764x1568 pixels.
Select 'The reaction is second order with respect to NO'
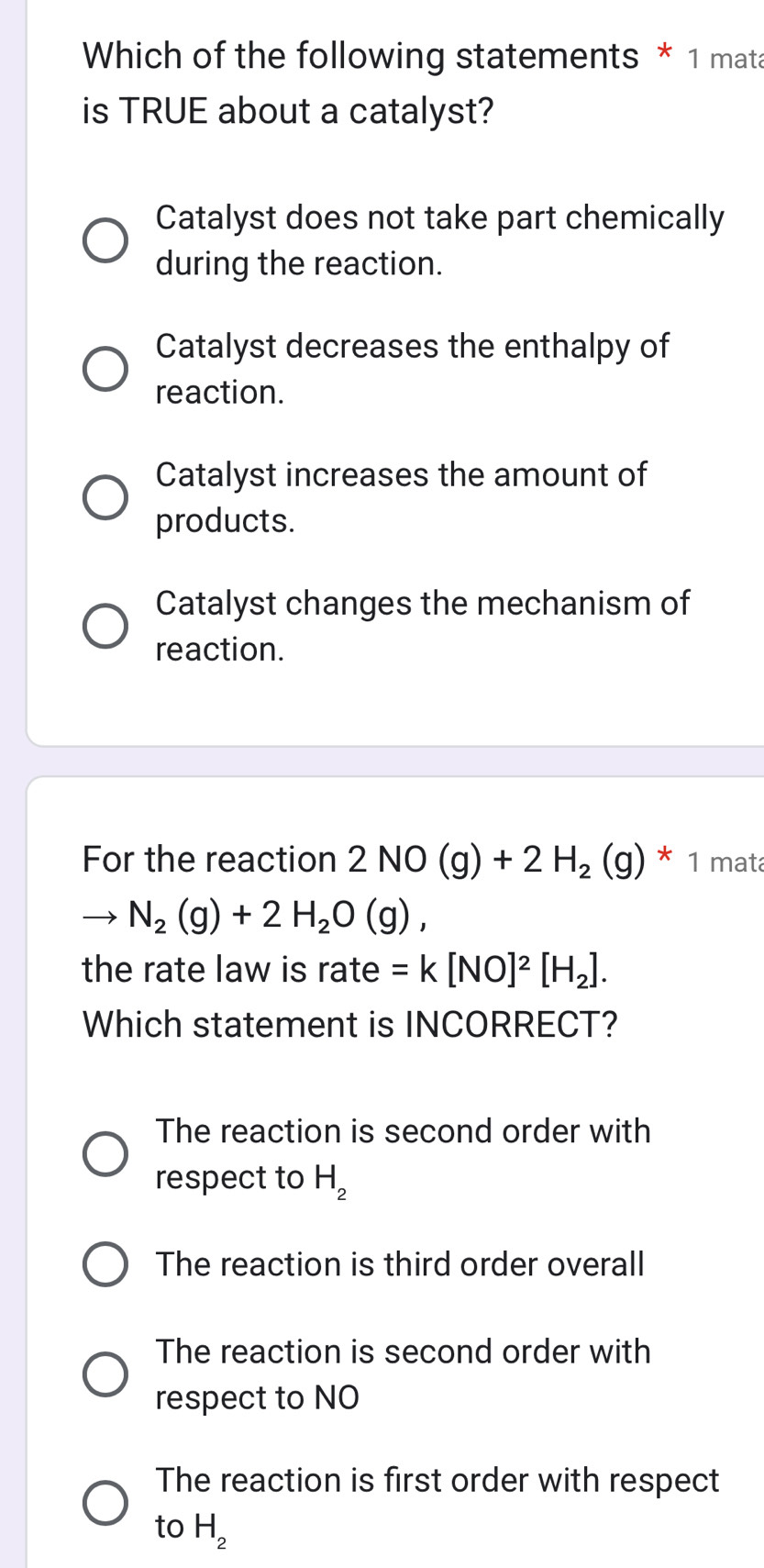105,1374
